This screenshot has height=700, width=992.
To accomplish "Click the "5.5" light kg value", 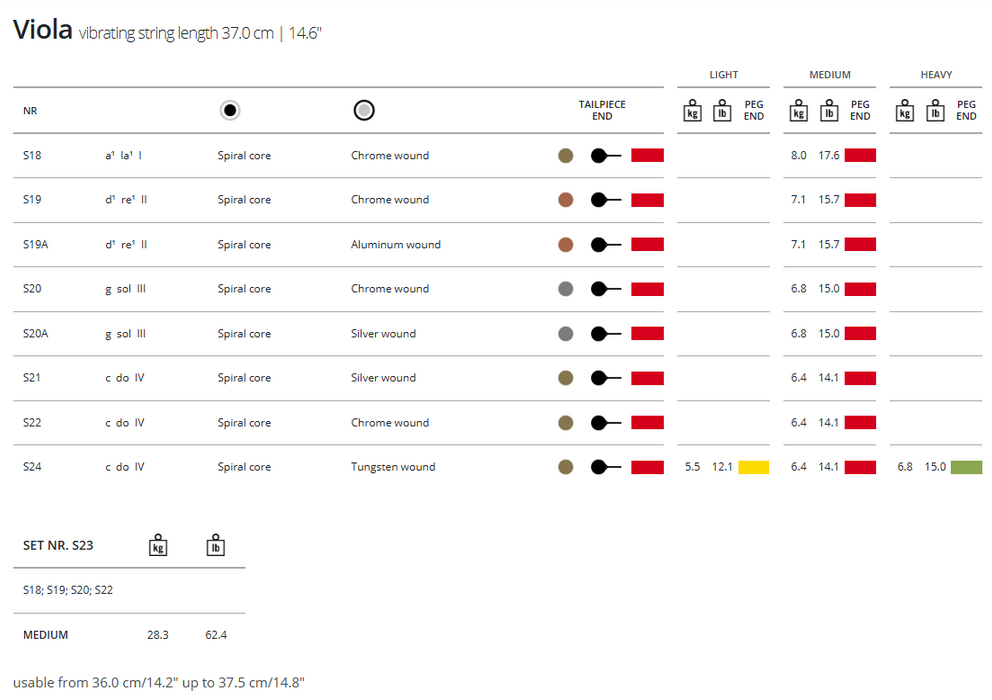I will point(693,467).
